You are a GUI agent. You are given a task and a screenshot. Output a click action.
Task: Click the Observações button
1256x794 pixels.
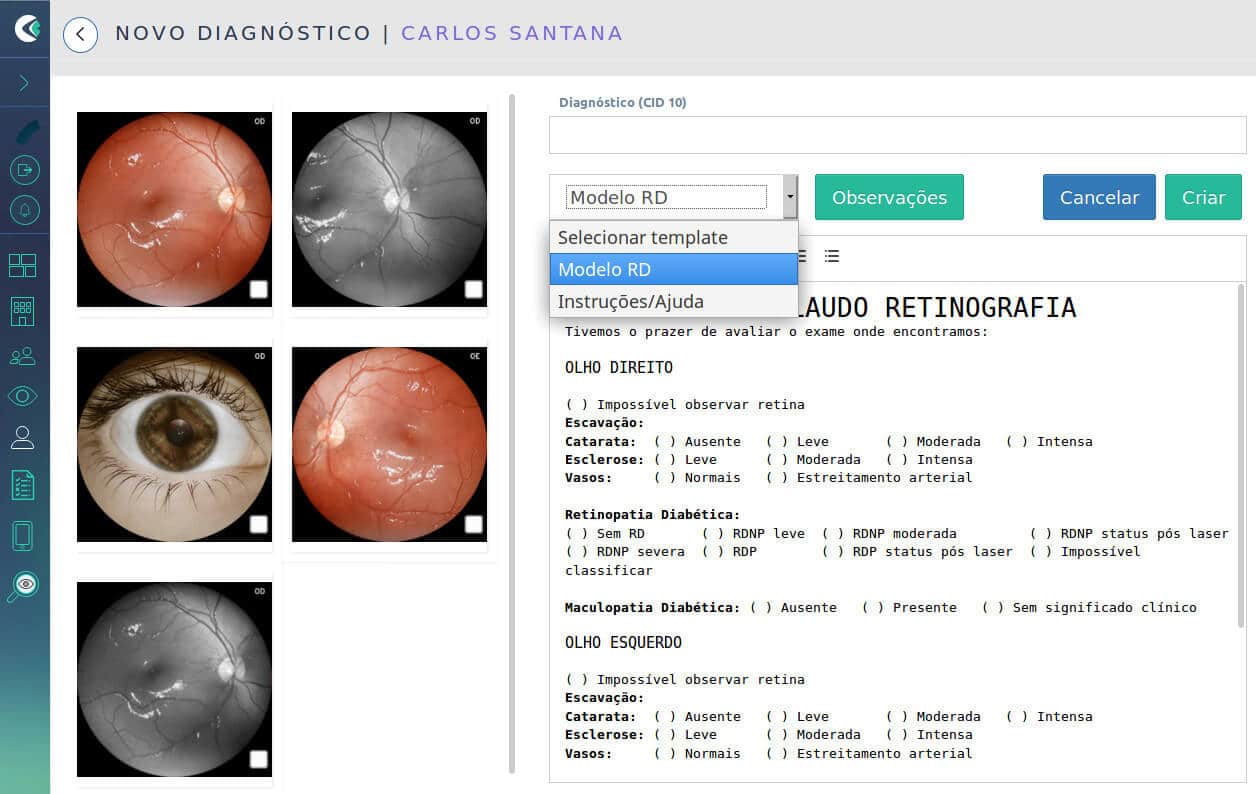[x=889, y=197]
